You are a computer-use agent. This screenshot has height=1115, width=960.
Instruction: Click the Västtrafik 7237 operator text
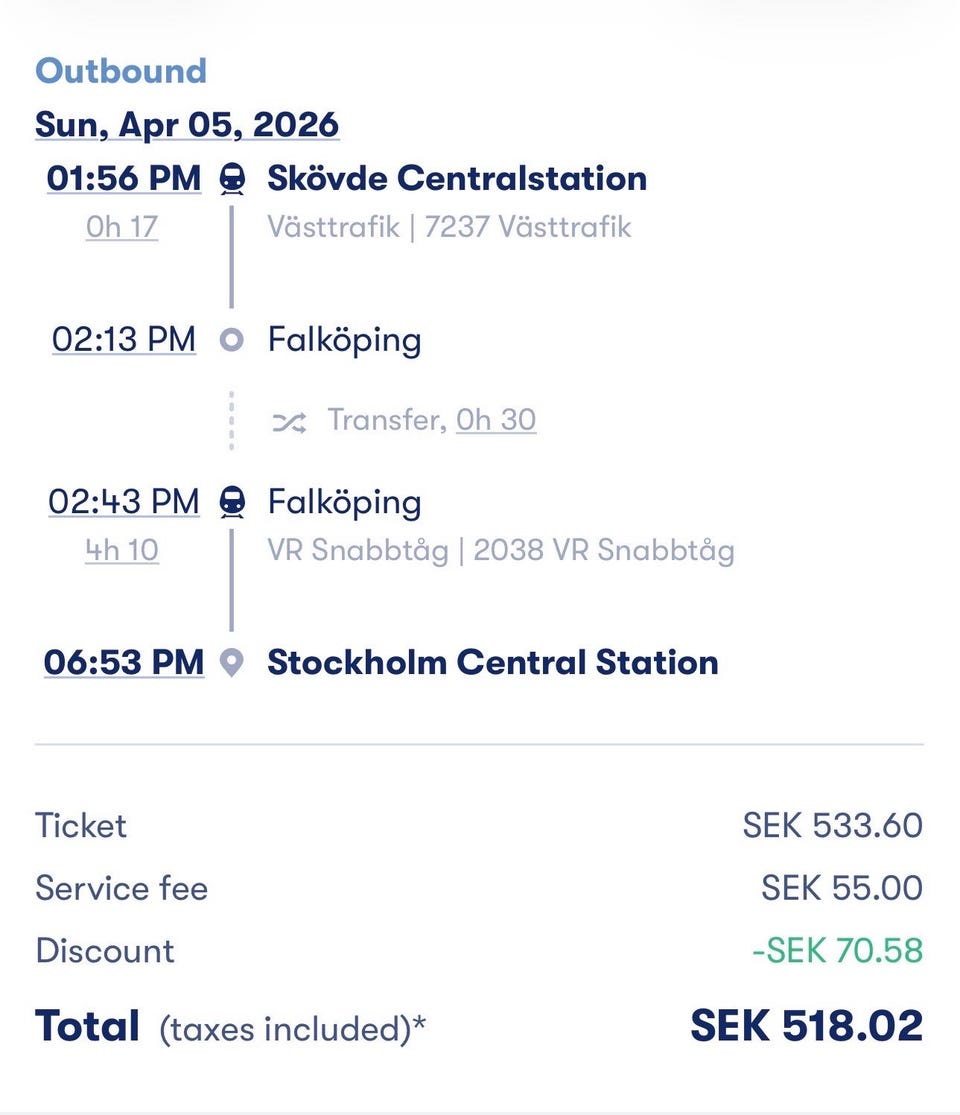click(449, 227)
